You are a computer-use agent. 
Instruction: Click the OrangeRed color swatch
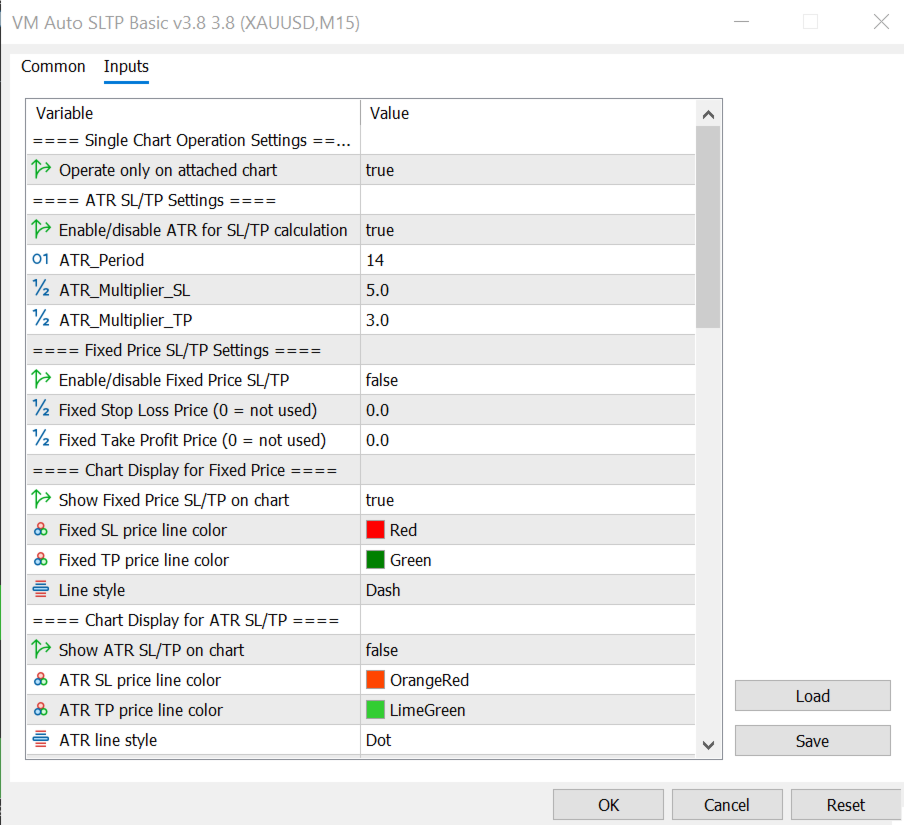coord(376,680)
